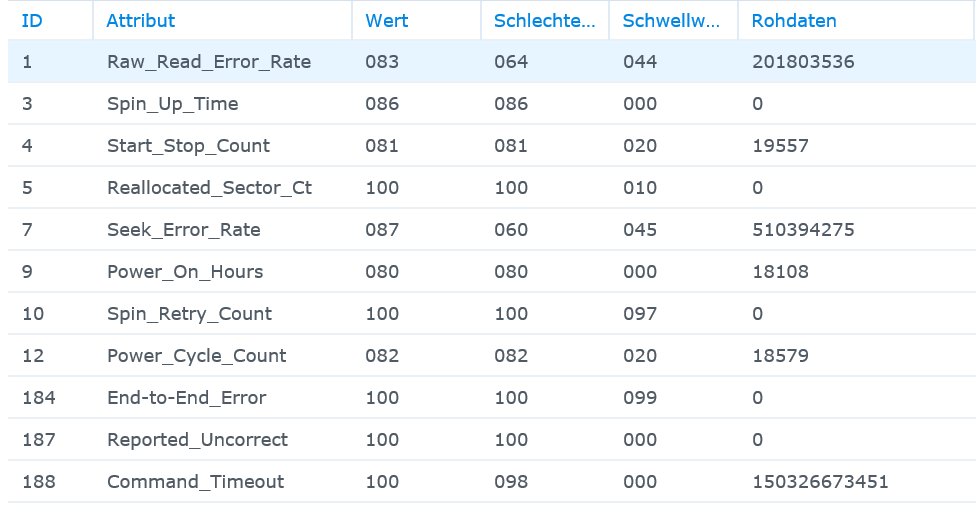Select the Power_On_Hours row
Image resolution: width=976 pixels, height=505 pixels.
point(492,271)
